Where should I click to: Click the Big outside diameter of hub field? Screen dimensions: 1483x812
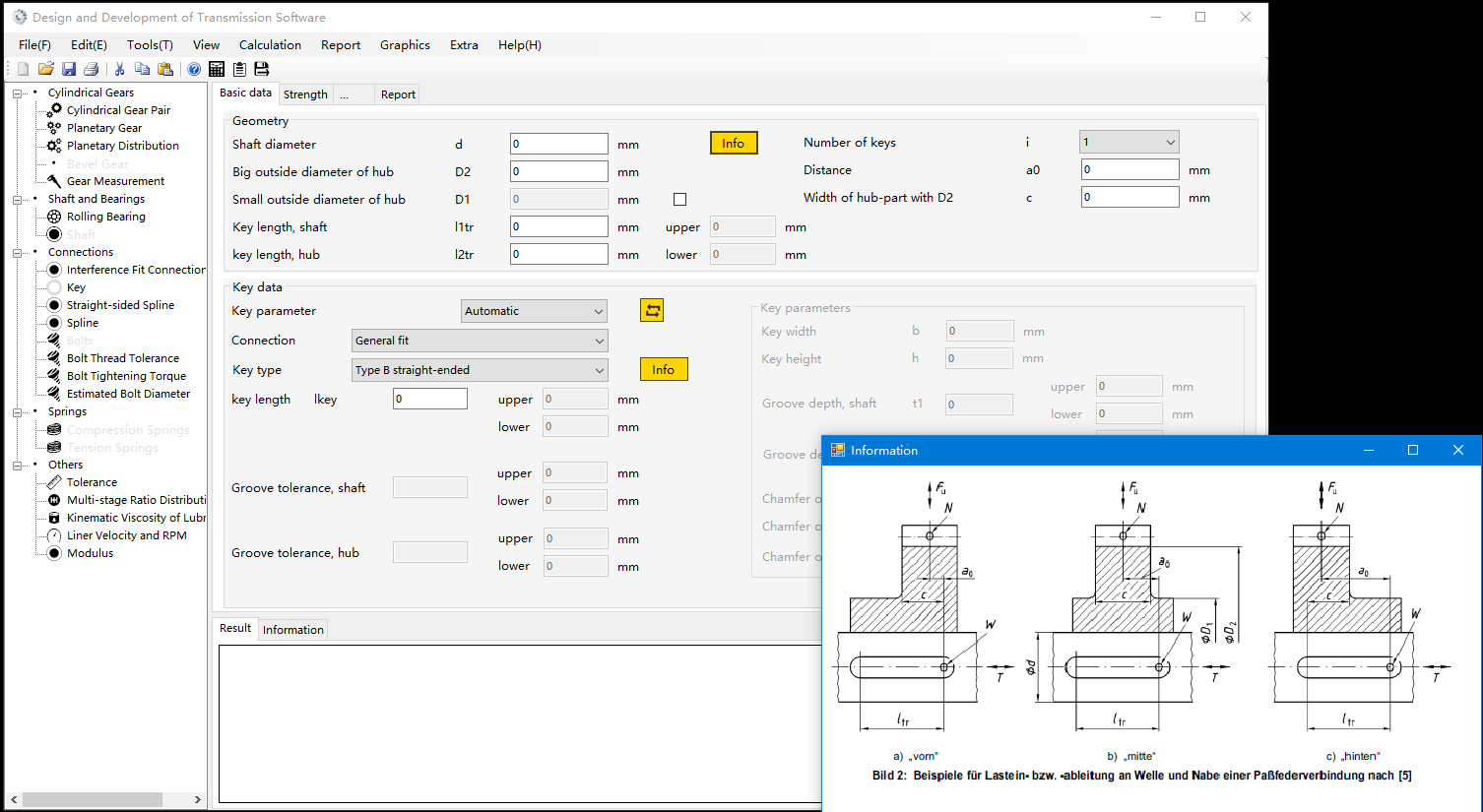click(x=559, y=171)
